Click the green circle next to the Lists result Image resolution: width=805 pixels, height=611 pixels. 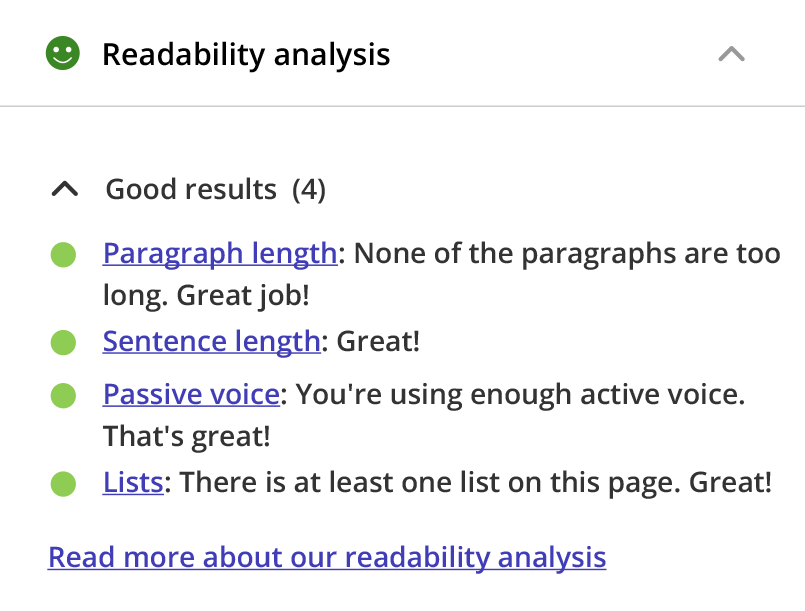pyautogui.click(x=63, y=481)
